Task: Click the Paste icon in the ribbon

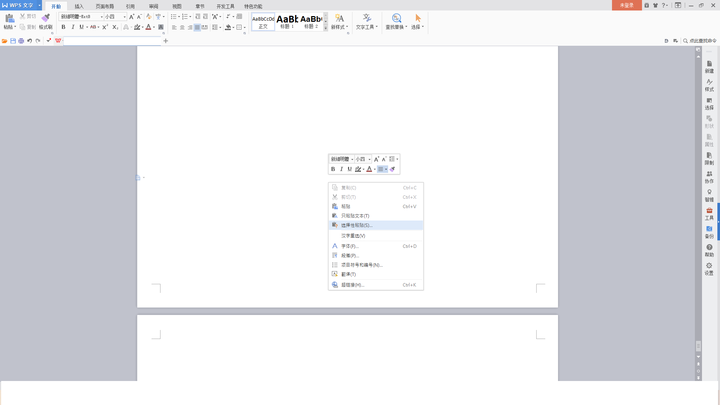Action: pyautogui.click(x=9, y=18)
